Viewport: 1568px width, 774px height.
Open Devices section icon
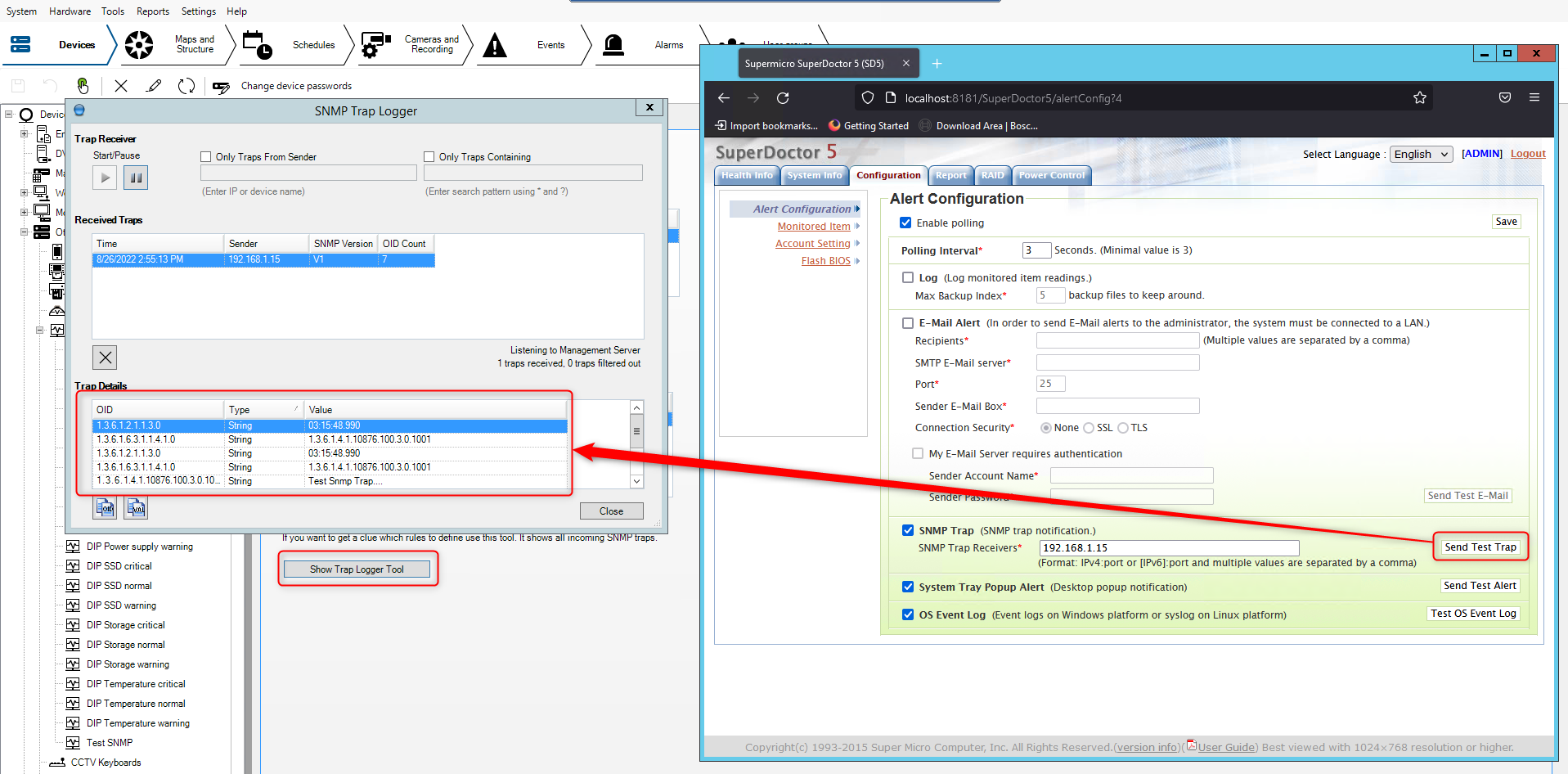20,44
